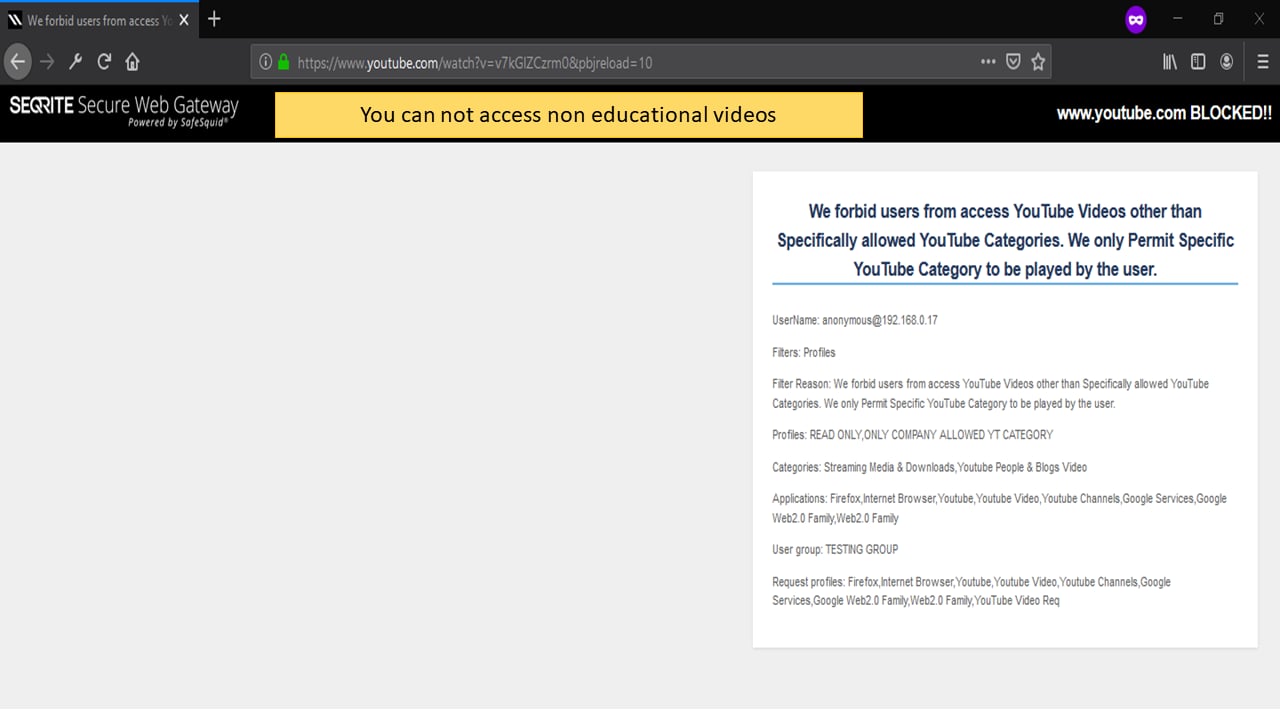Click the 'Categories: Streaming Media' line

(929, 467)
